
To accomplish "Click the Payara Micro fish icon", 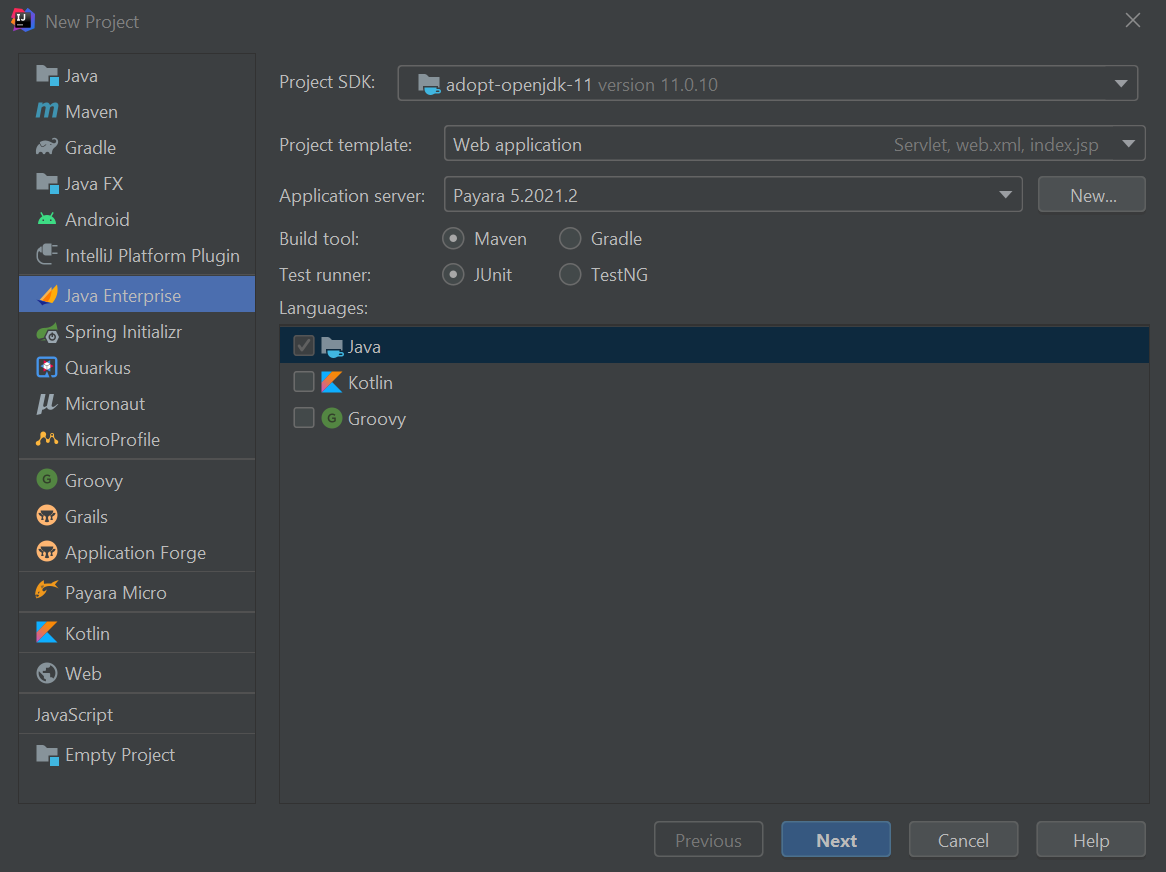I will tap(47, 592).
